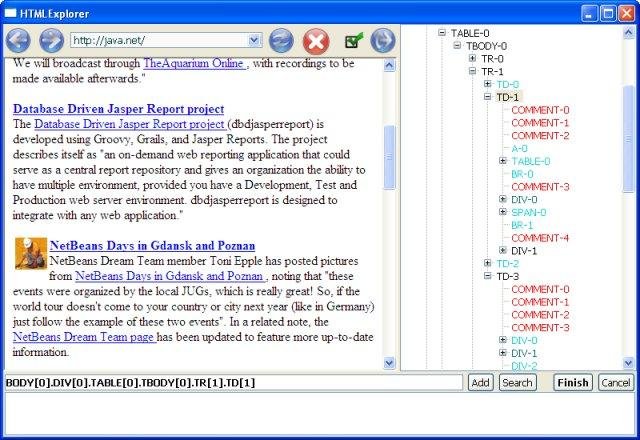Click the NetBeans Days article thumbnail image
The width and height of the screenshot is (640, 440).
point(31,253)
